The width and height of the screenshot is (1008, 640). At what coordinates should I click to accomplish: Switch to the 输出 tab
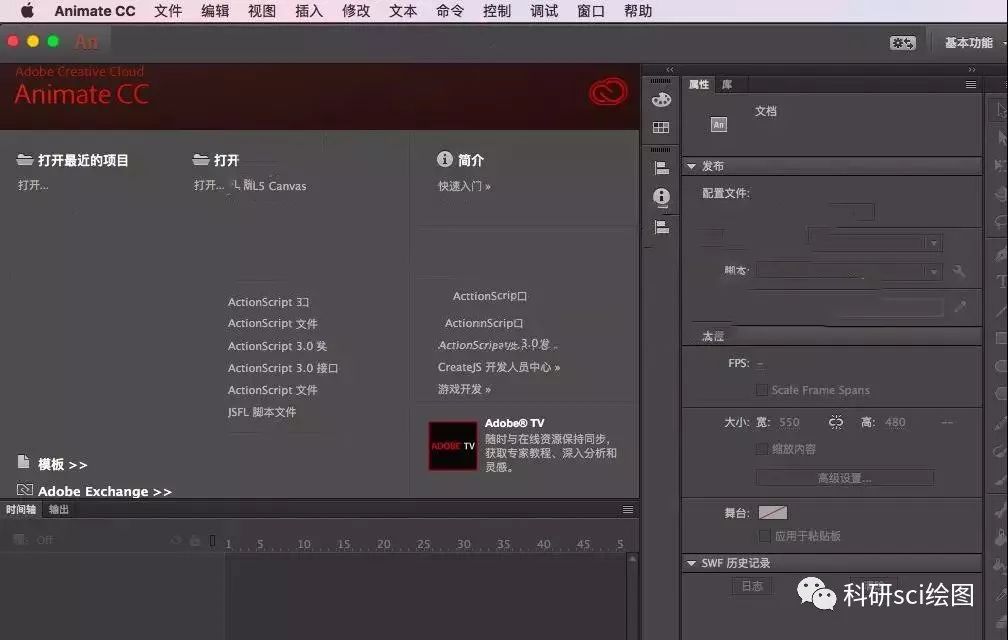[58, 510]
